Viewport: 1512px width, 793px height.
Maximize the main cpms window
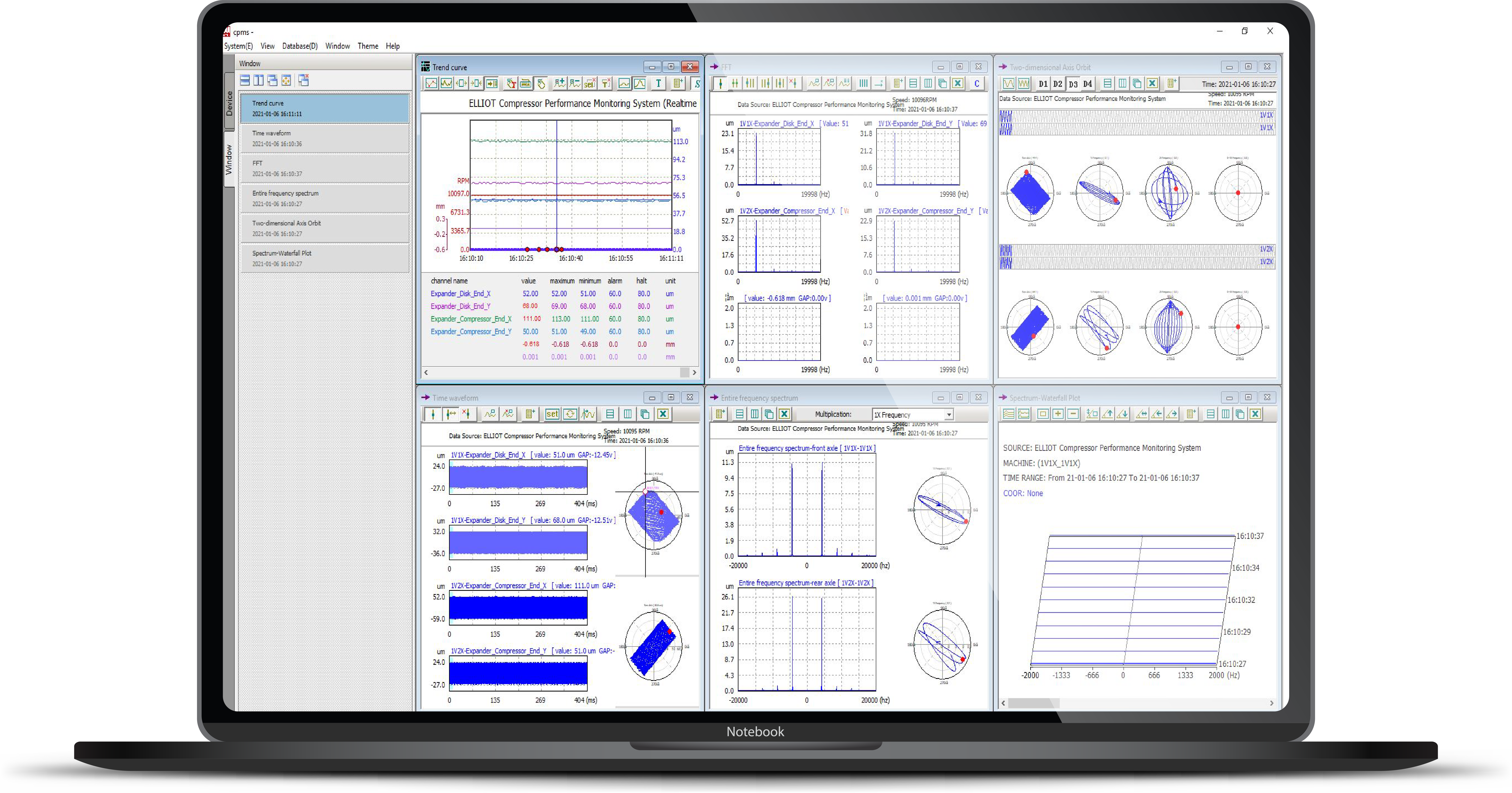[1244, 31]
